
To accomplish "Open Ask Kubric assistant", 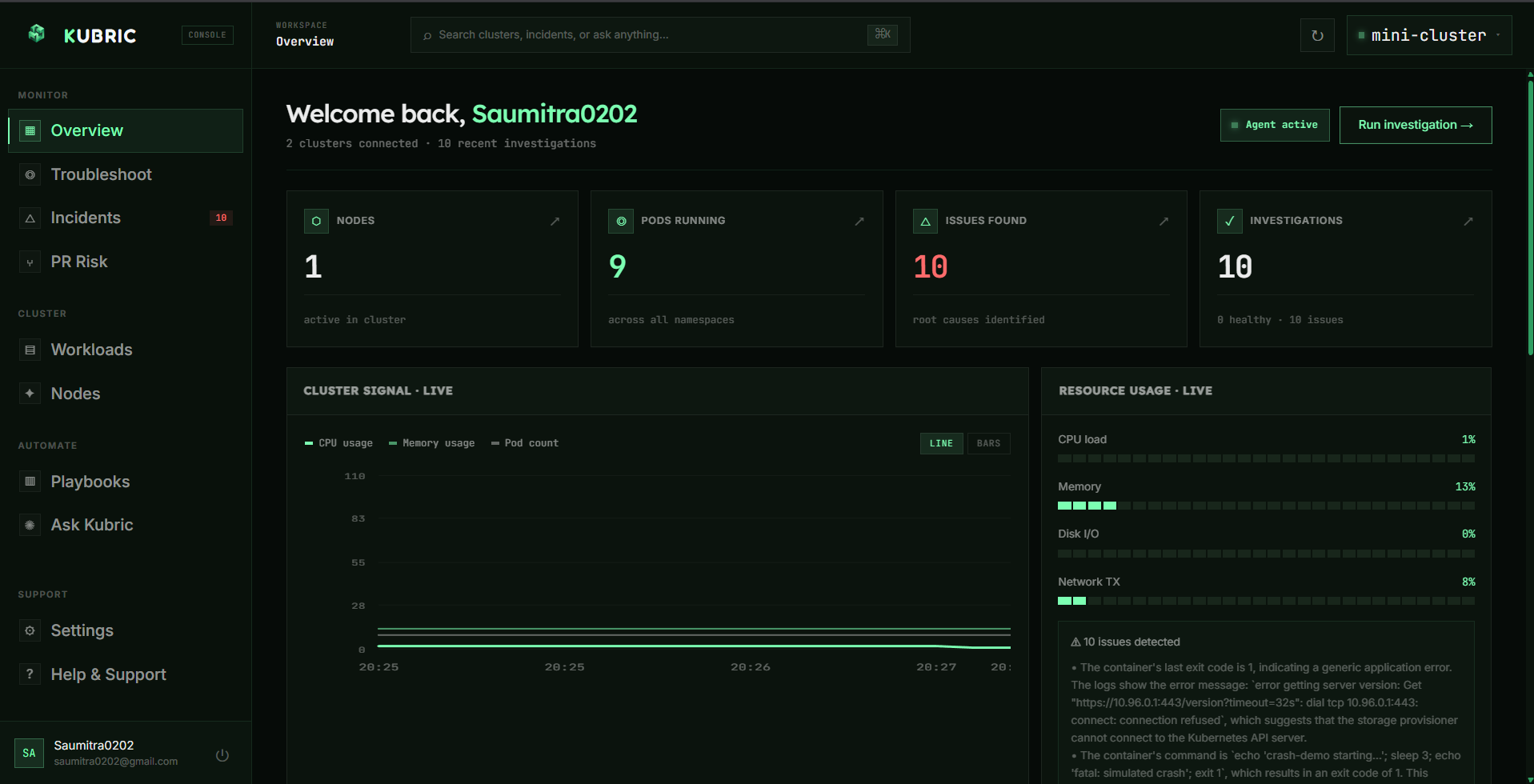I will pyautogui.click(x=126, y=525).
